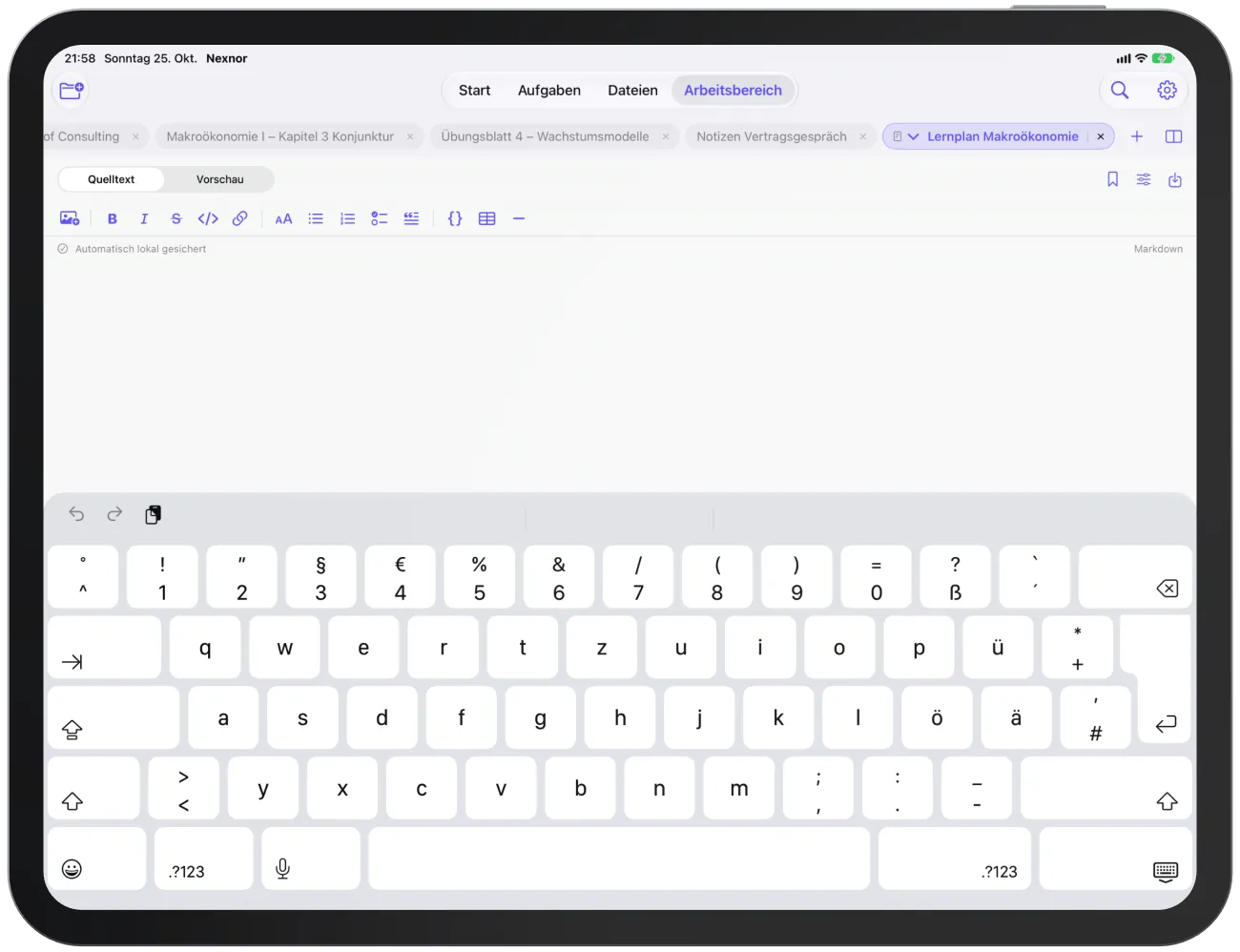Tap the undo arrow above the keyboard

tap(76, 514)
